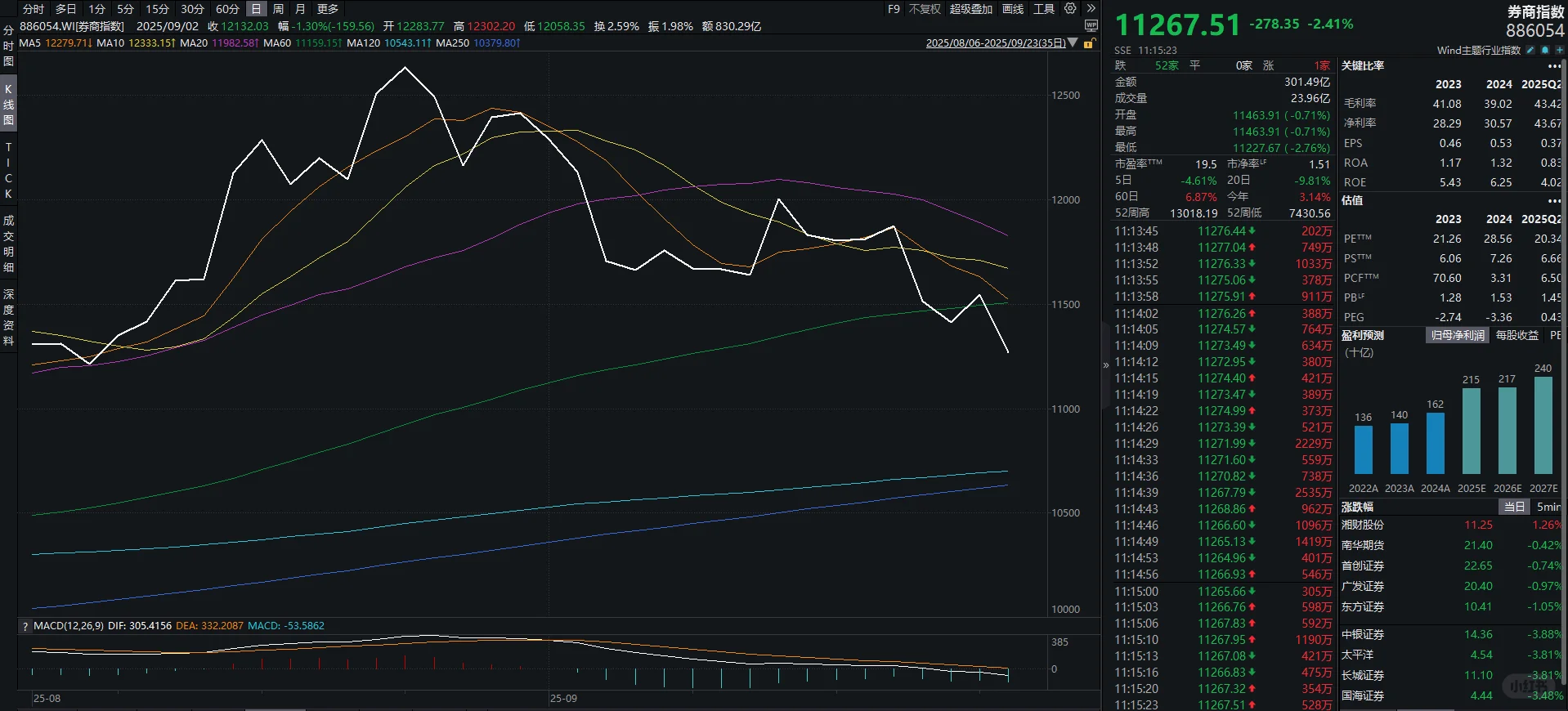Open the 深度资料 side tab

(x=8, y=317)
